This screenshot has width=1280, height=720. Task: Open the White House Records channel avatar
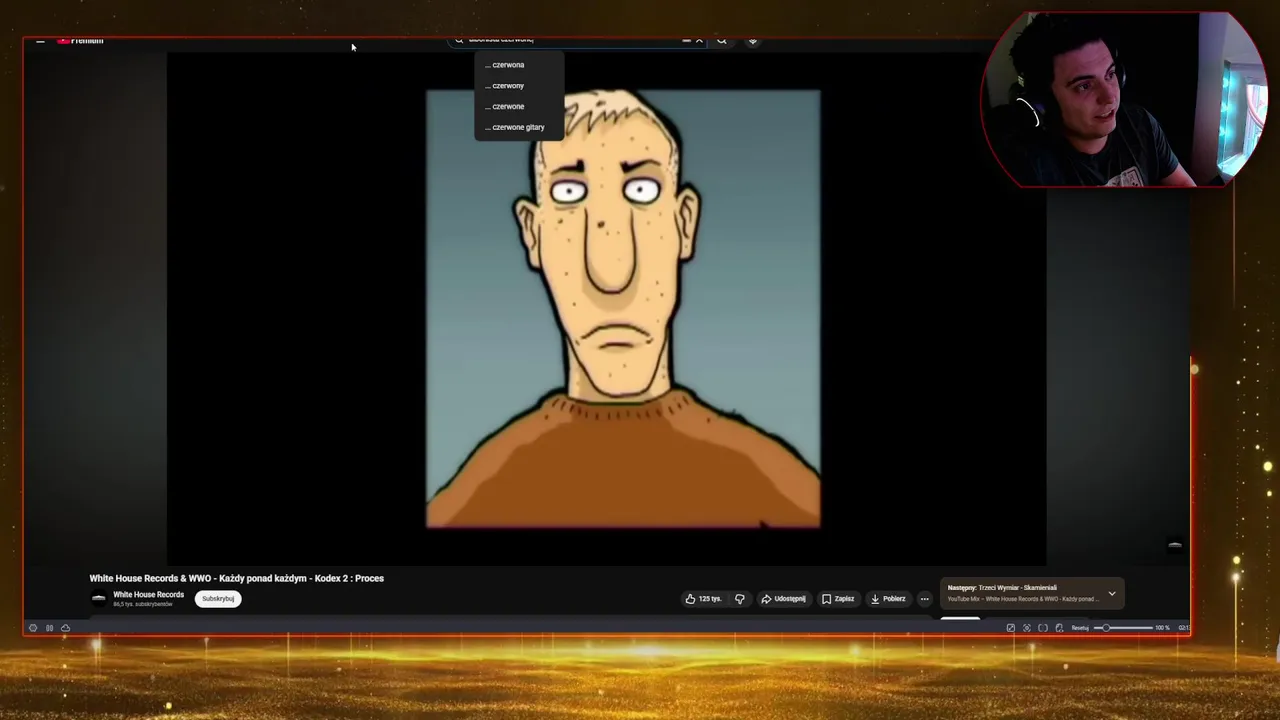point(98,599)
